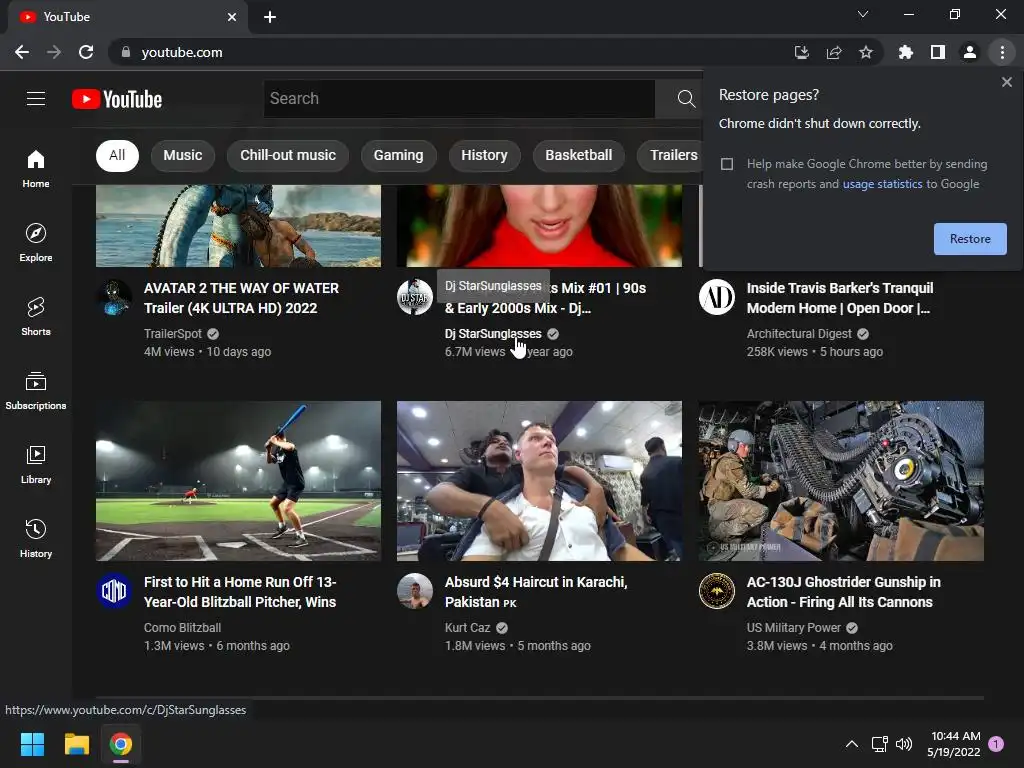
Task: Go to Home in sidebar
Action: point(36,168)
